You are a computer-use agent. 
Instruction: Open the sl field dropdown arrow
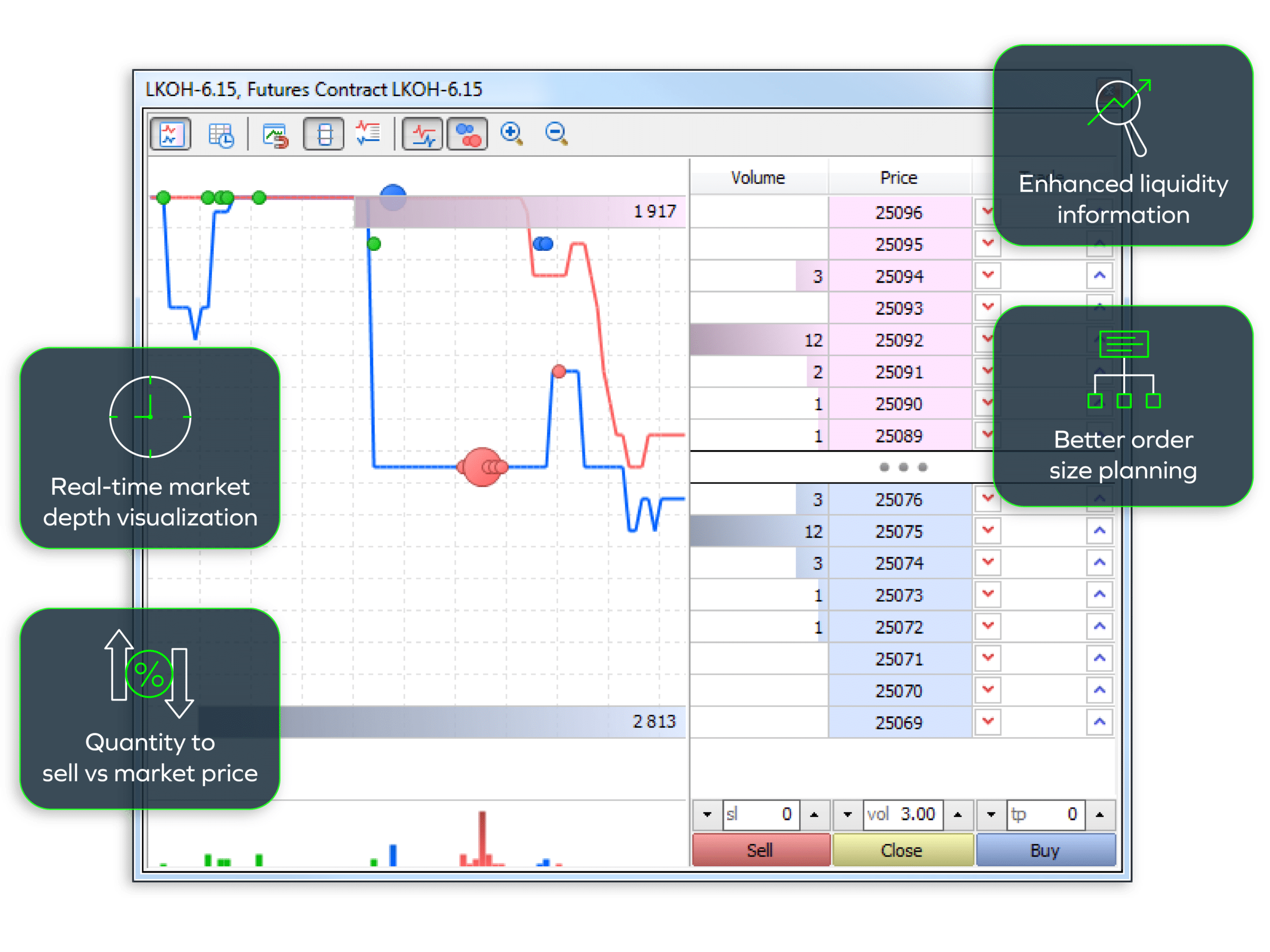pyautogui.click(x=707, y=814)
